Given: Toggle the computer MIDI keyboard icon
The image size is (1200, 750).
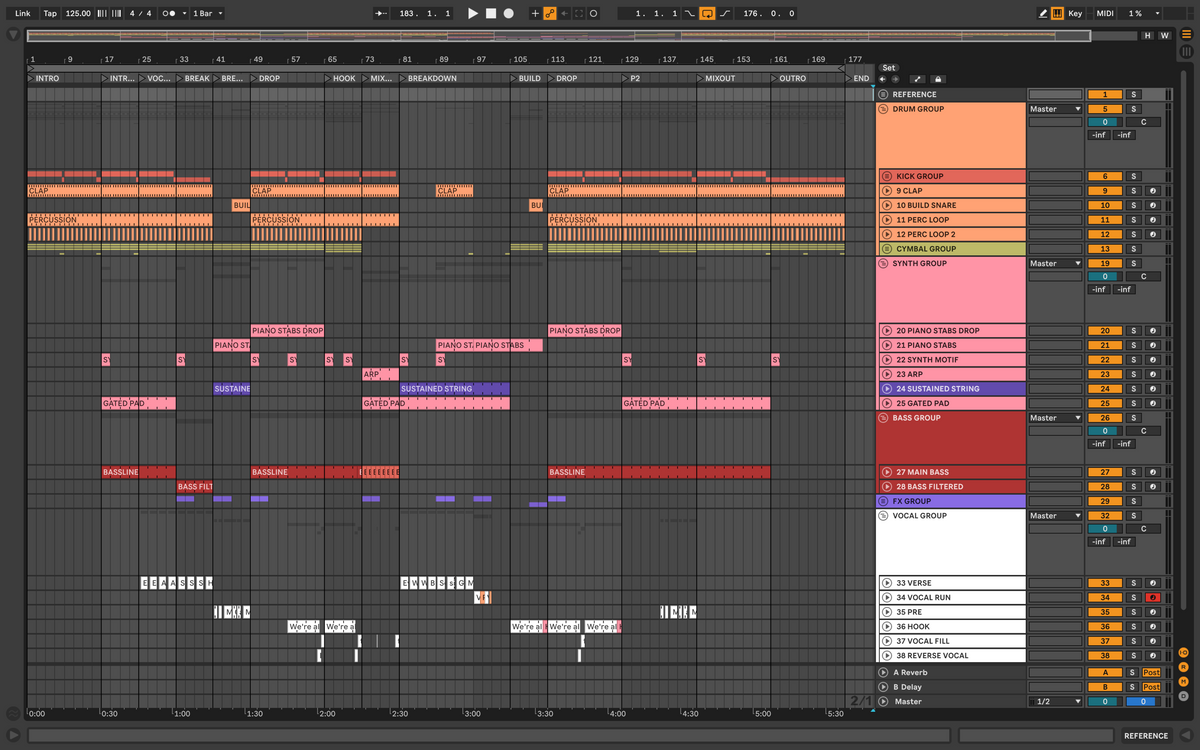Looking at the screenshot, I should coord(1058,14).
